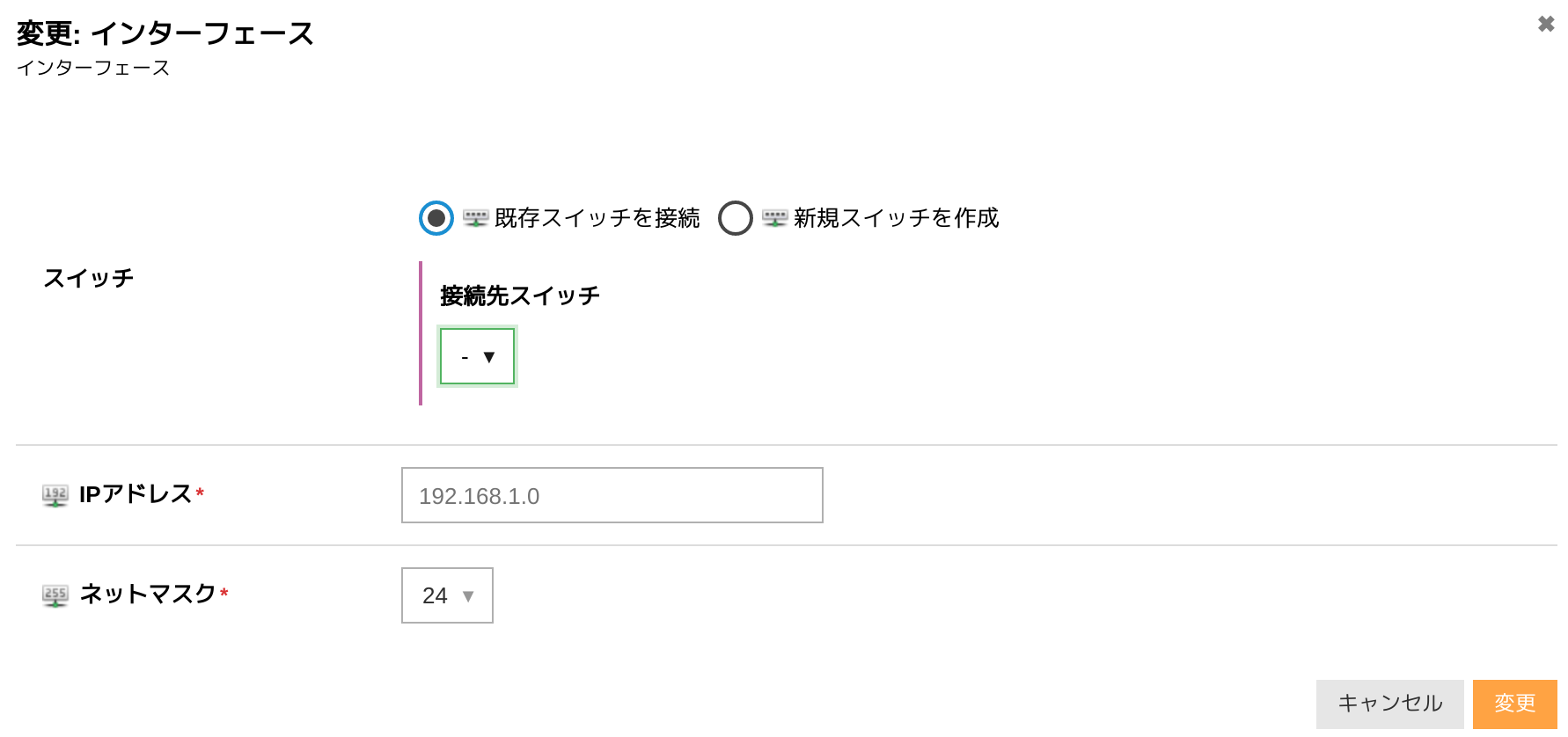Select the 新規スイッチを作成 radio button

736,217
